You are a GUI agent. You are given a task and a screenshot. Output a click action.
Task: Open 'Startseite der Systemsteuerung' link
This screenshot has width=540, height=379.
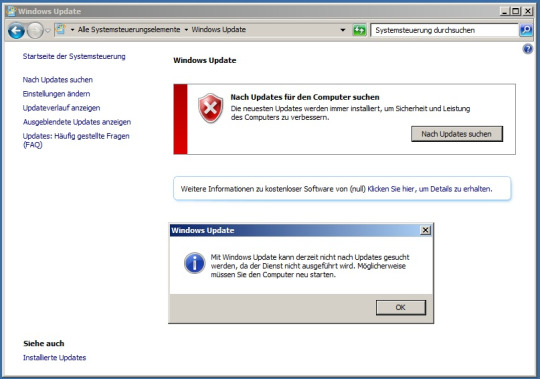point(74,56)
